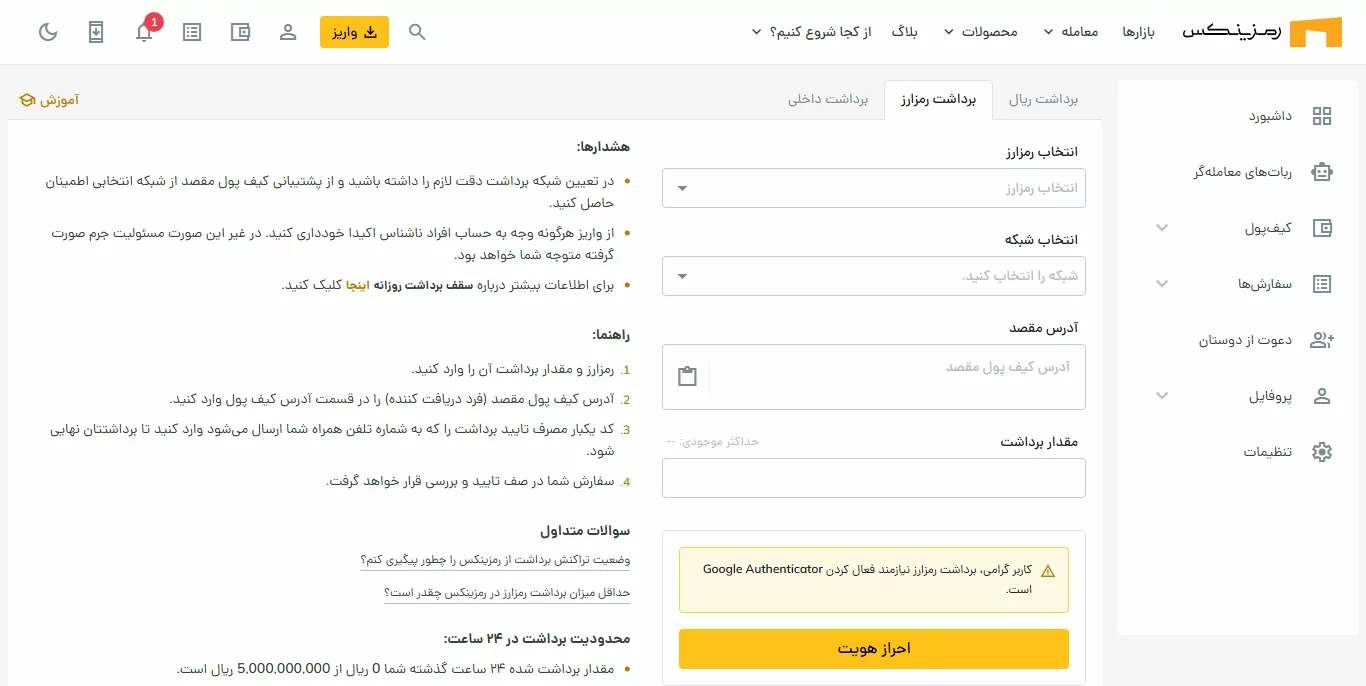Click the احراز هویت button

click(874, 649)
